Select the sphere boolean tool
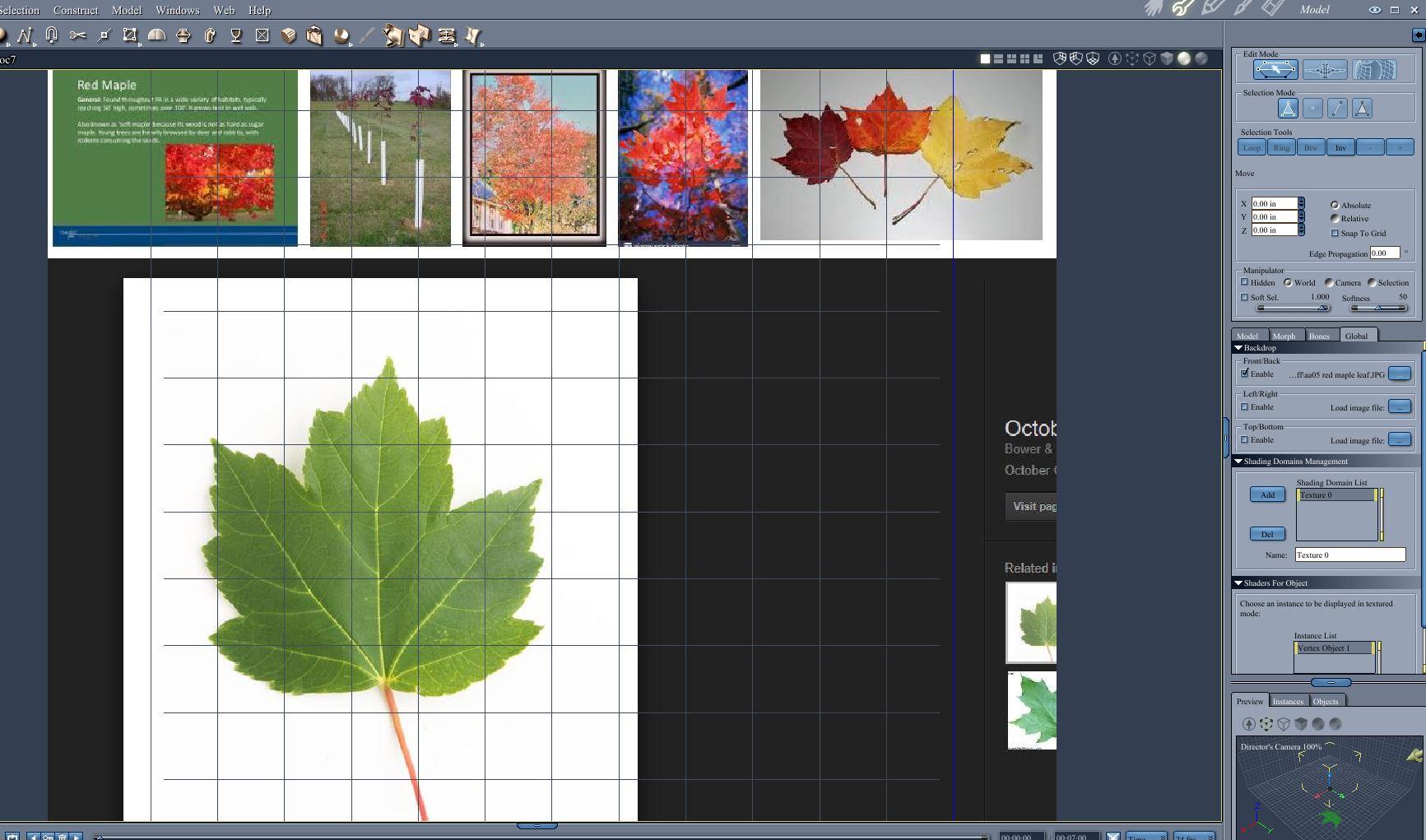Viewport: 1426px width, 840px height. (x=341, y=35)
